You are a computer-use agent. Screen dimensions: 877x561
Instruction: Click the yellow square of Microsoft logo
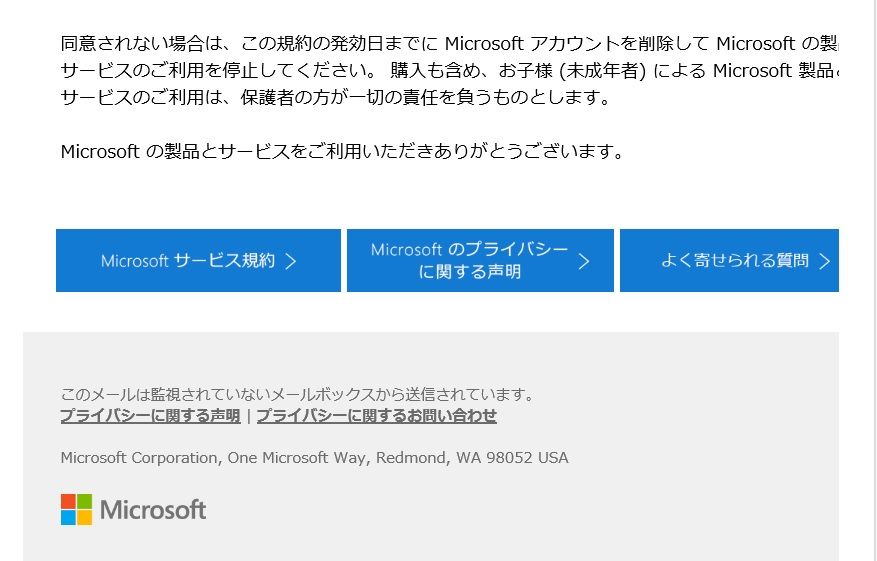84,517
